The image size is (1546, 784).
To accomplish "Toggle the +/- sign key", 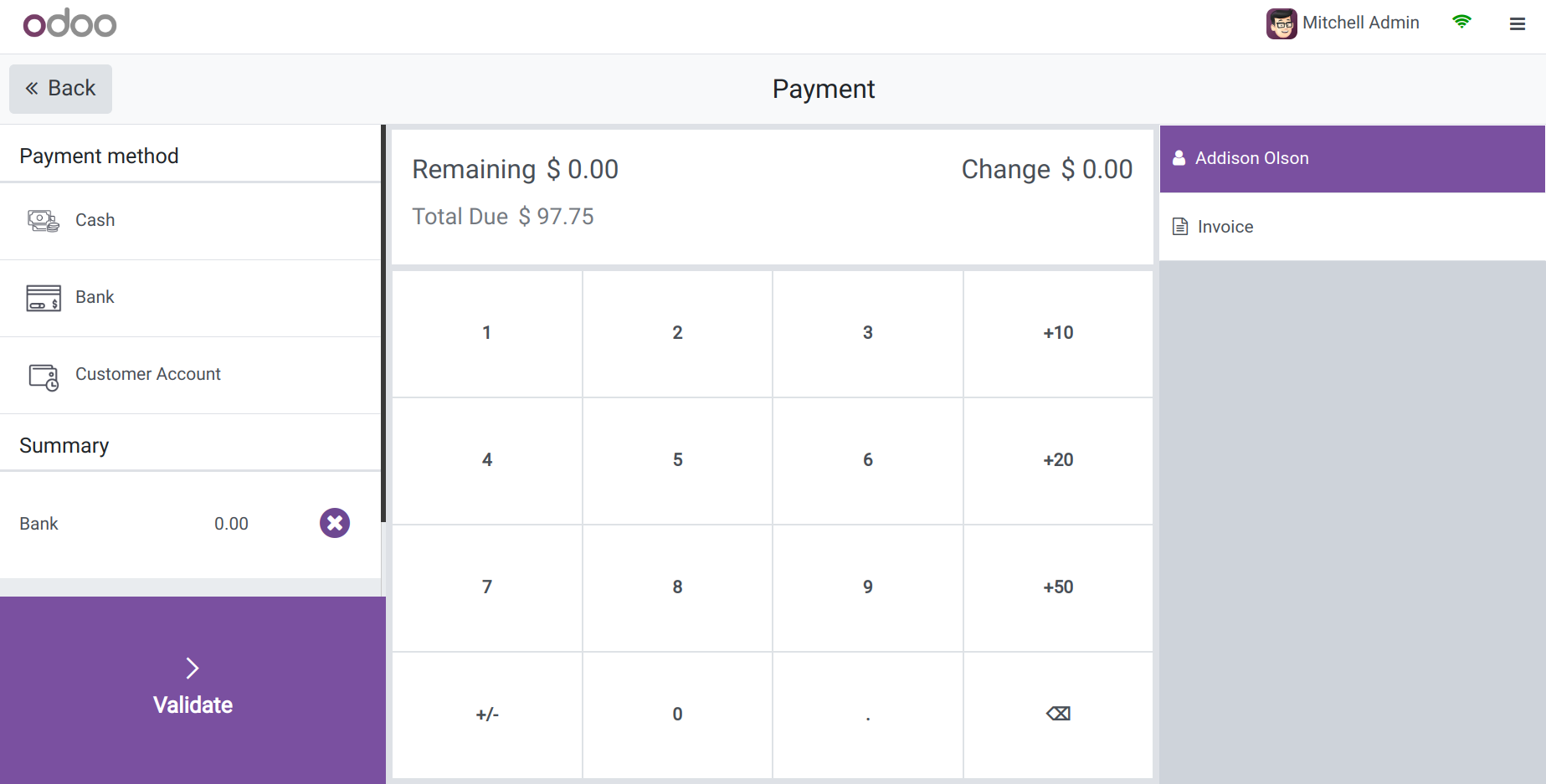I will tap(487, 715).
